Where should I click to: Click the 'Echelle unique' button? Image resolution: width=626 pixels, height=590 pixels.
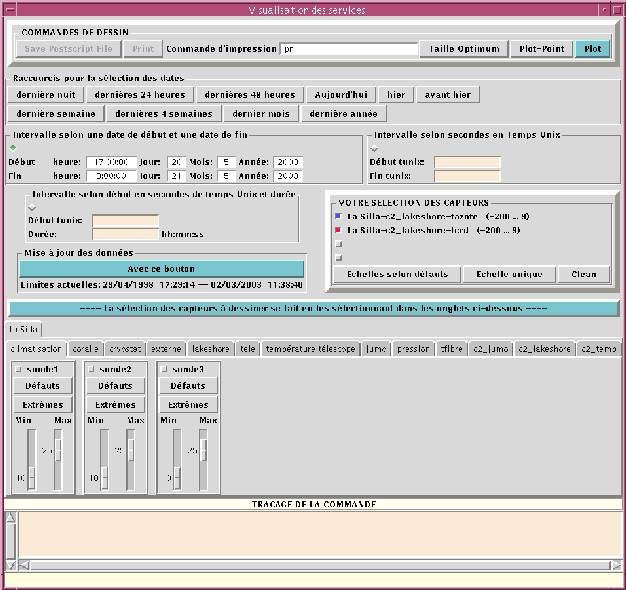(x=510, y=274)
